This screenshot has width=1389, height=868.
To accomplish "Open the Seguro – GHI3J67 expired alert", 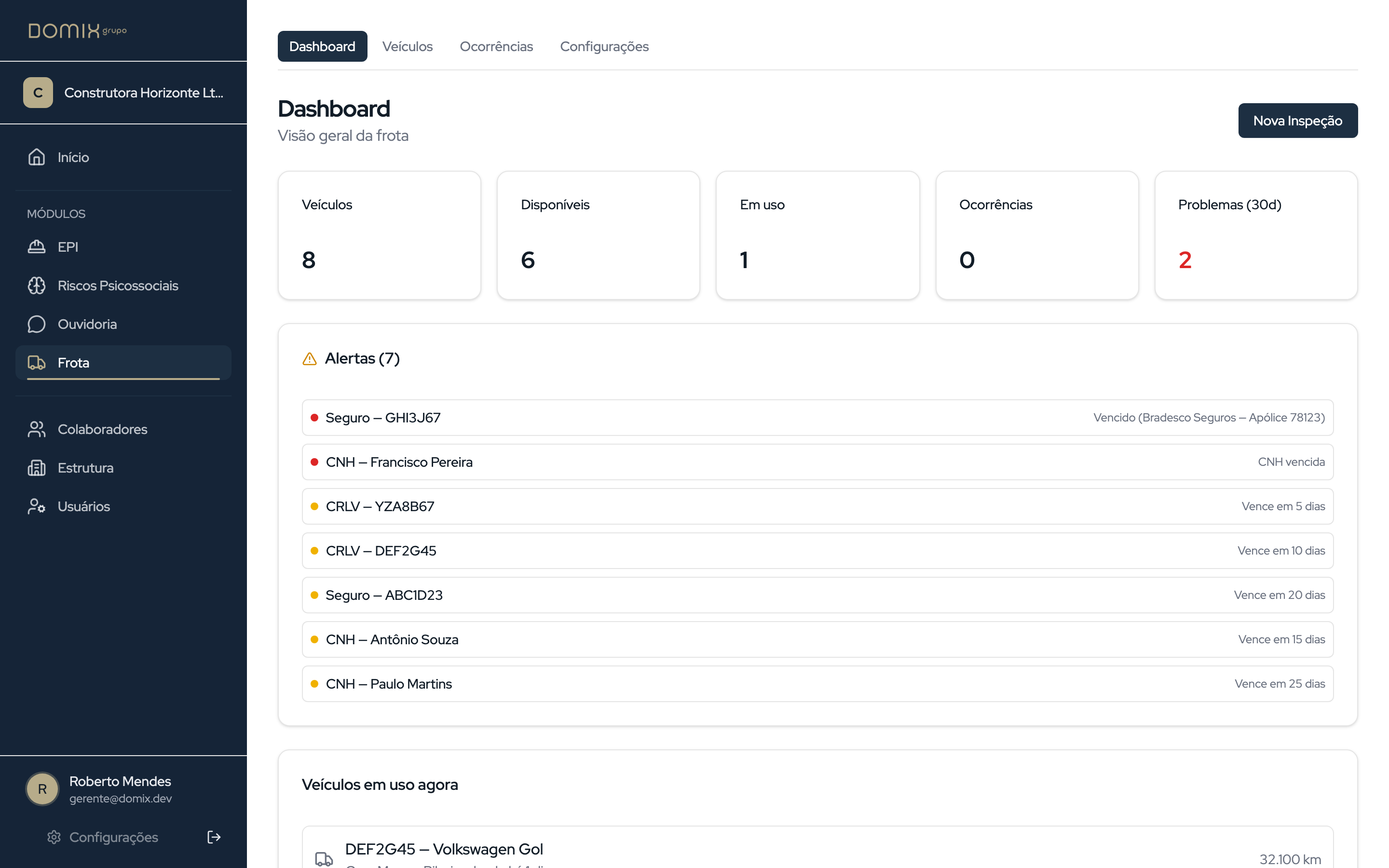I will pos(817,417).
